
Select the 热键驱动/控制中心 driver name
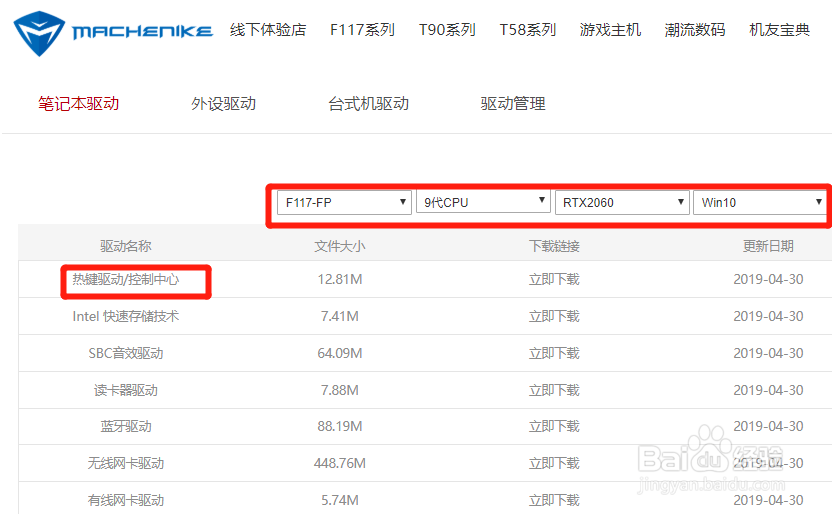coord(126,280)
